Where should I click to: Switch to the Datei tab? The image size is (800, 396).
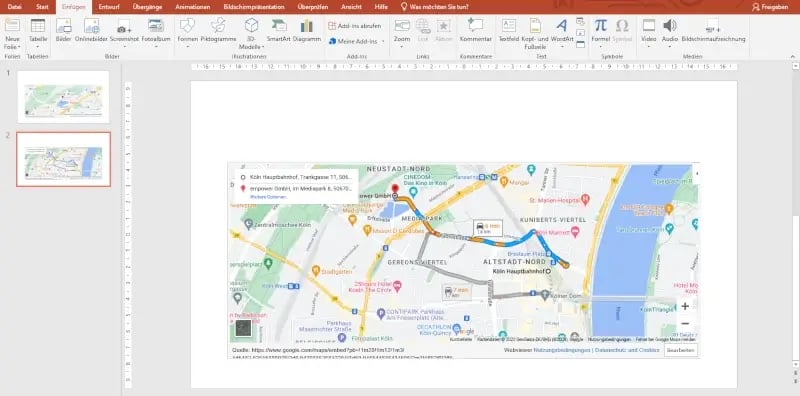[15, 7]
